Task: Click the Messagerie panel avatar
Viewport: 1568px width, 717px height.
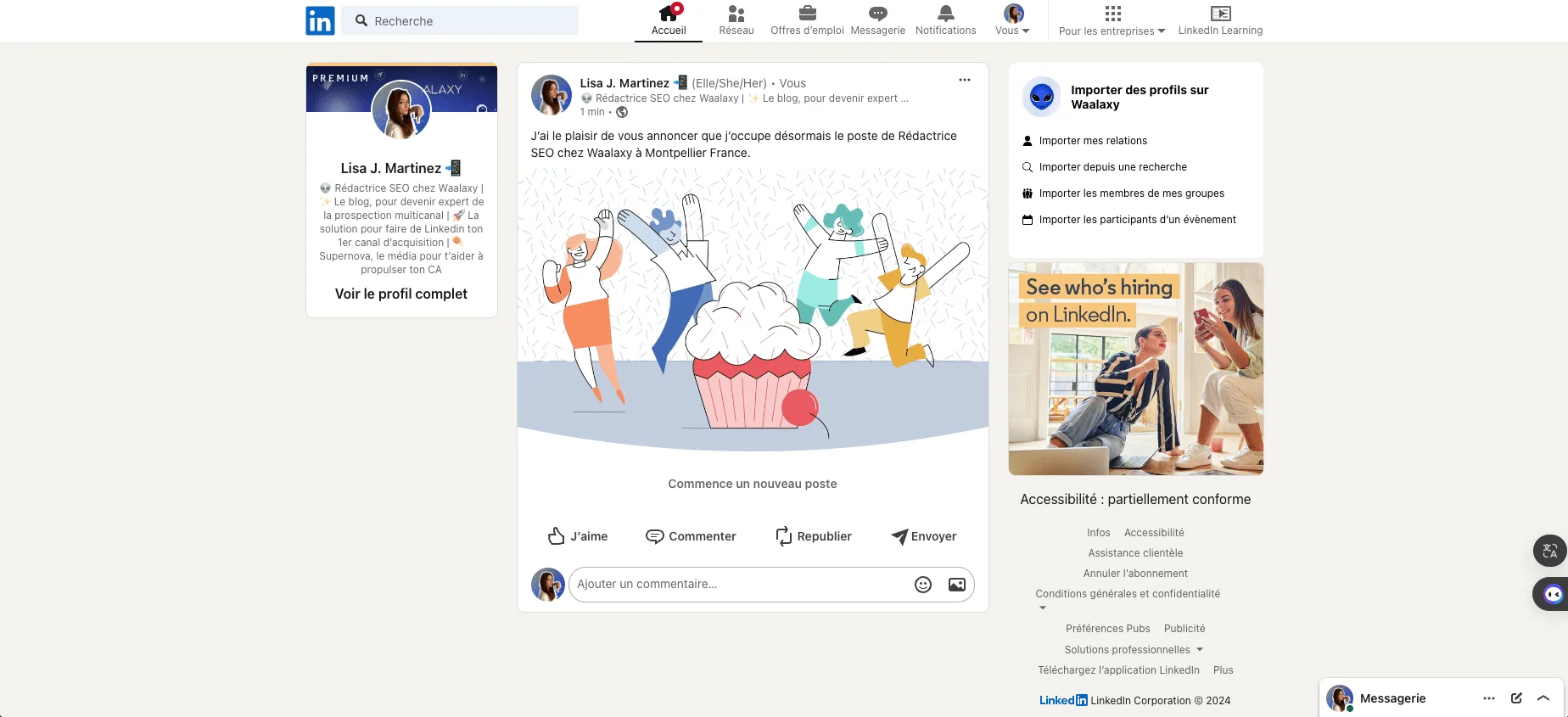Action: [1340, 698]
